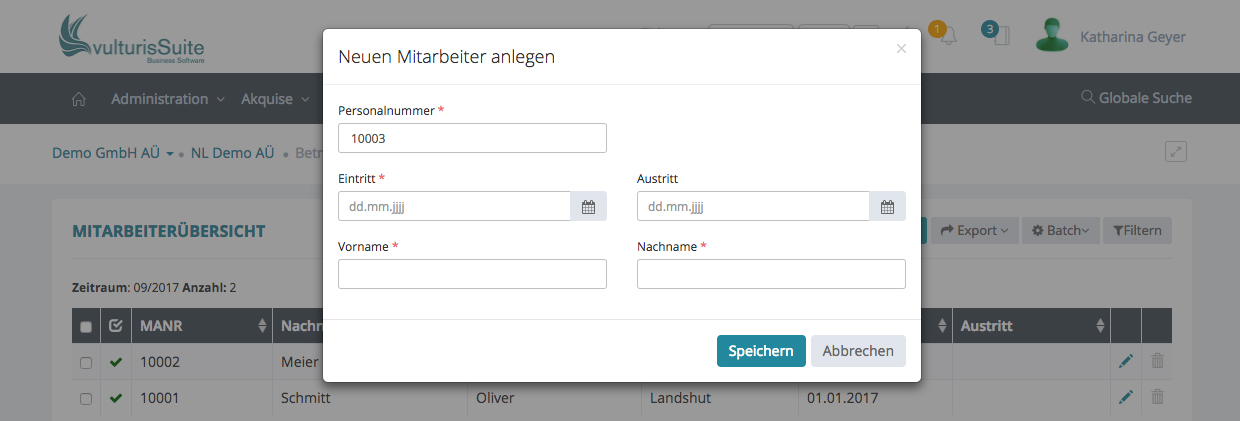Check the checkbox for employee 10001

pyautogui.click(x=86, y=398)
